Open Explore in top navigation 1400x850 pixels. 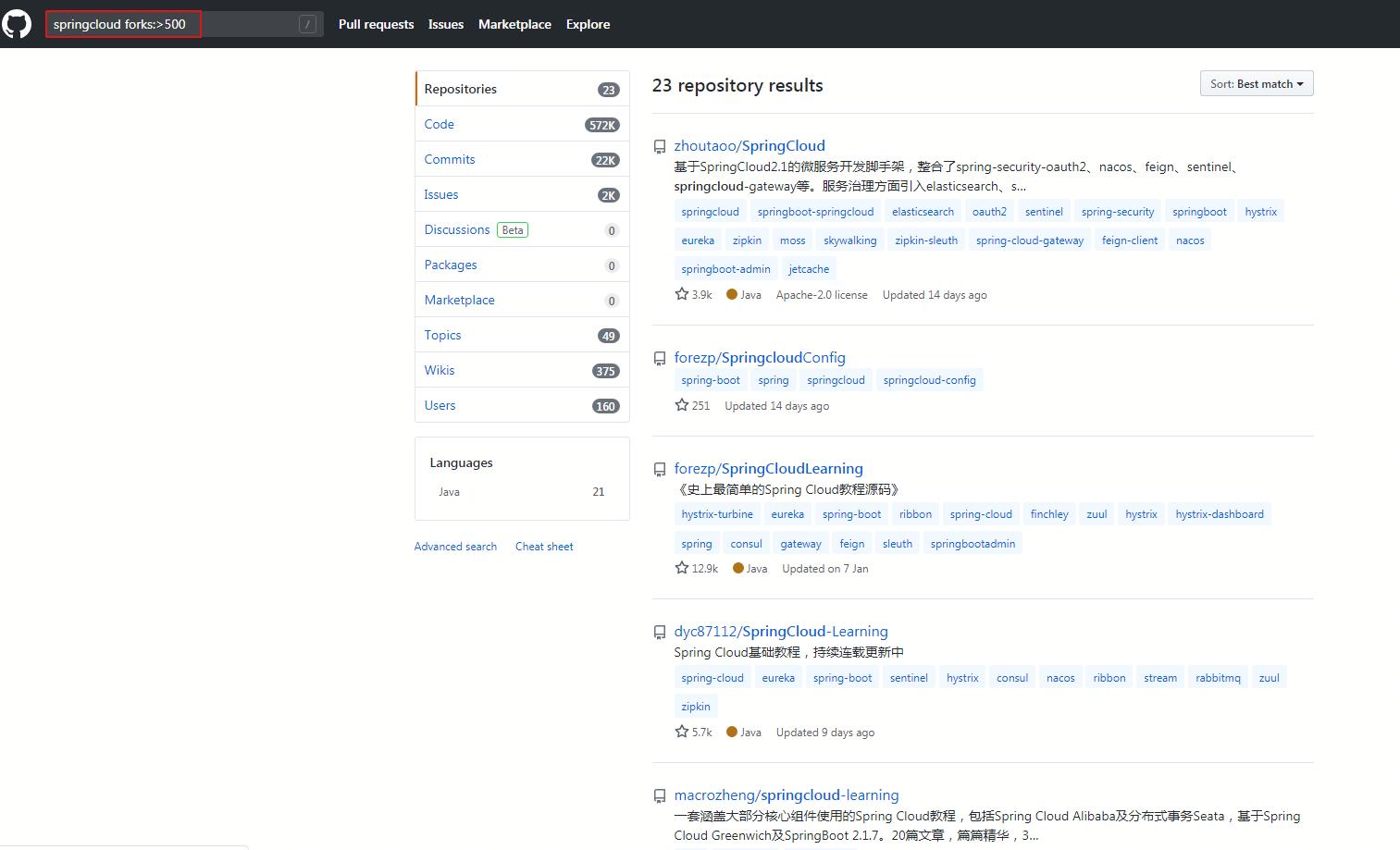(x=588, y=24)
